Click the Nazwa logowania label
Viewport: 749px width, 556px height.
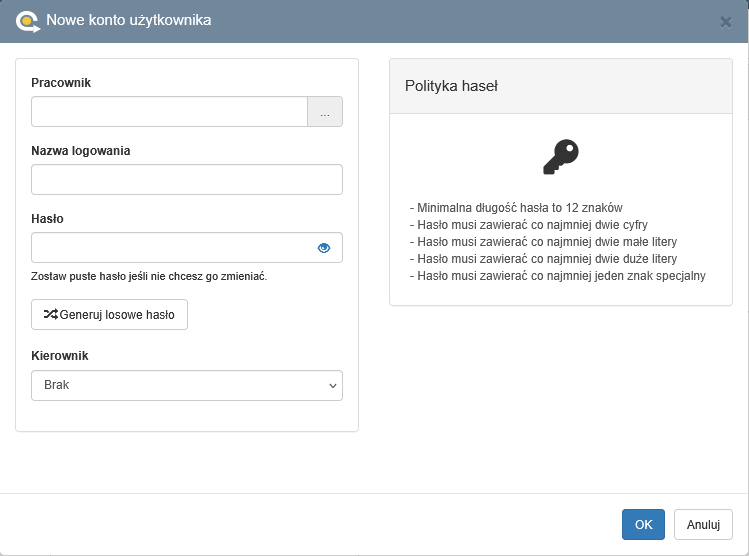(x=81, y=151)
